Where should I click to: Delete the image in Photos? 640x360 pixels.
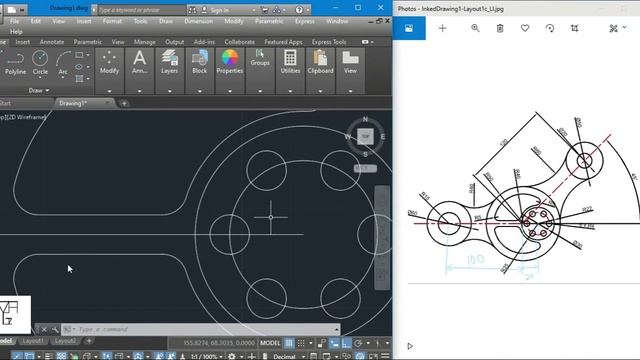tap(500, 28)
